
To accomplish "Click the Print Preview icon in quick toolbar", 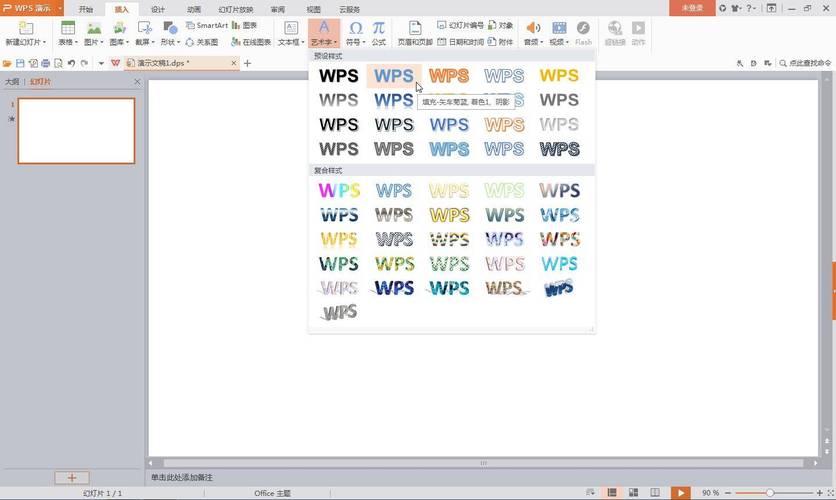I will click(x=58, y=63).
